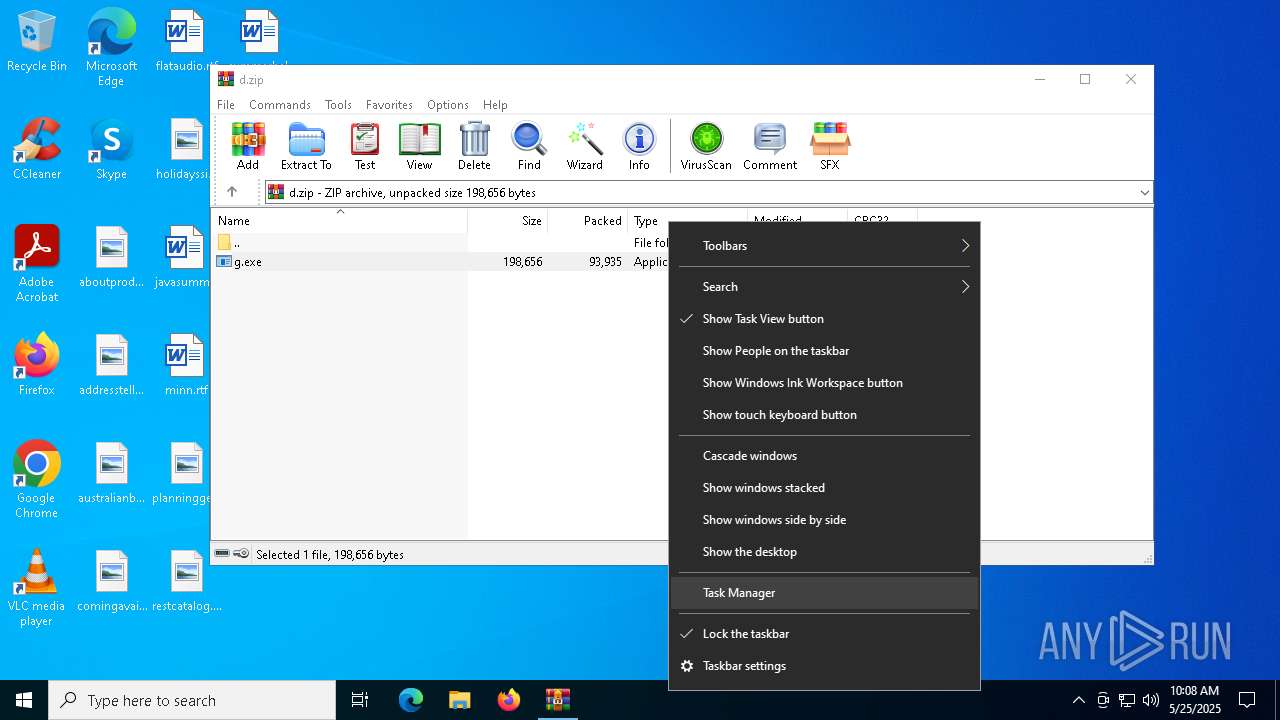Show archive Info icon
This screenshot has width=1280, height=720.
pos(639,147)
